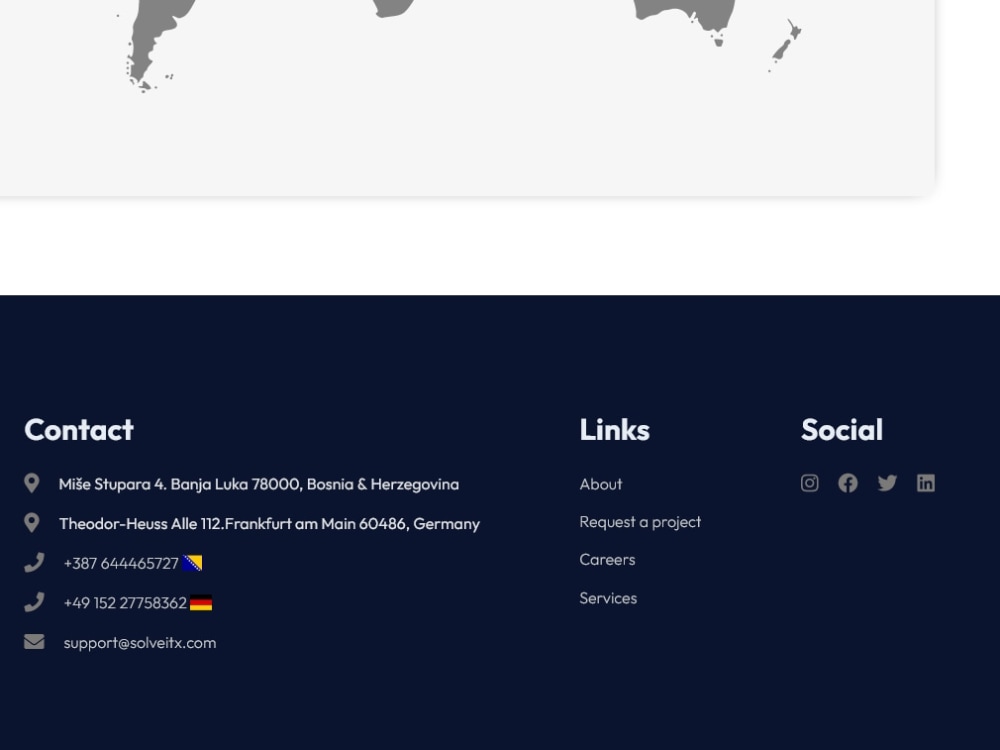Open the Facebook social icon
Image resolution: width=1000 pixels, height=750 pixels.
point(848,483)
